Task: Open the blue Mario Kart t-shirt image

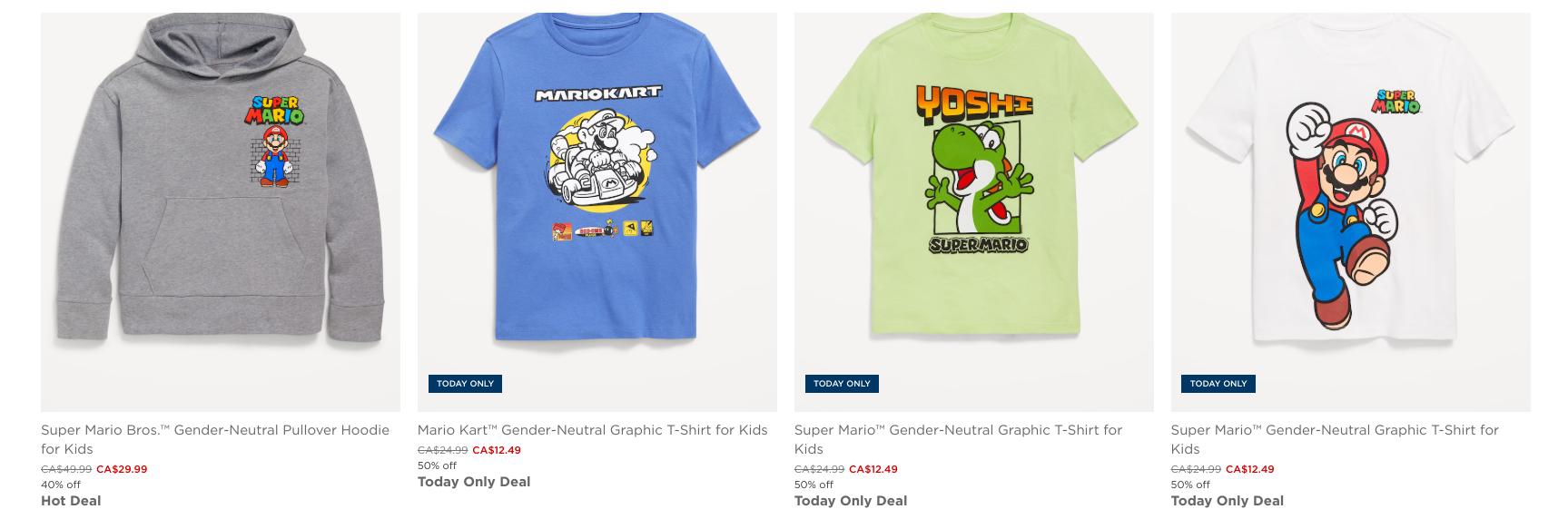Action: pos(597,211)
